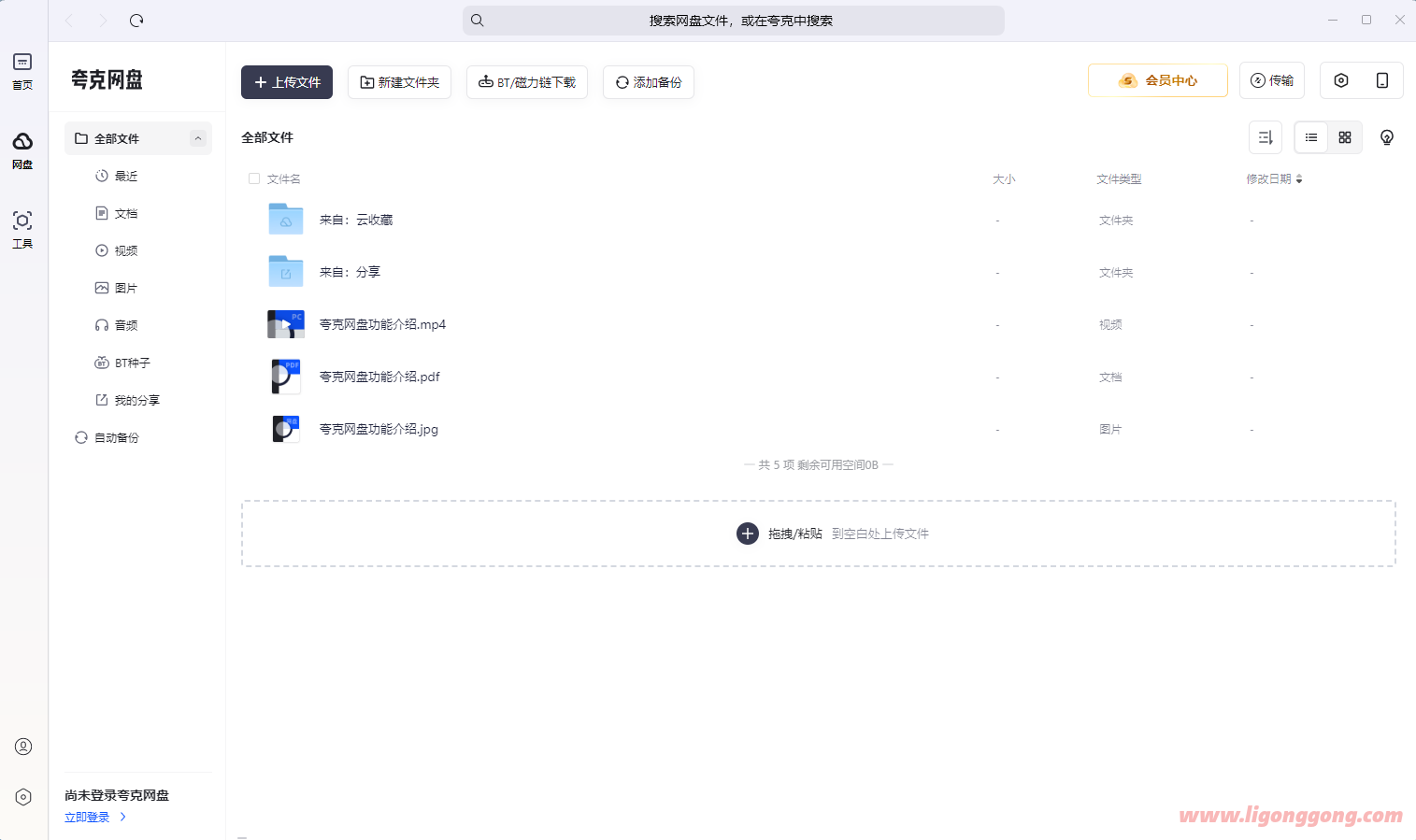Select the 网盘 cloud icon in sidebar
Viewport: 1416px width, 840px height.
click(22, 151)
